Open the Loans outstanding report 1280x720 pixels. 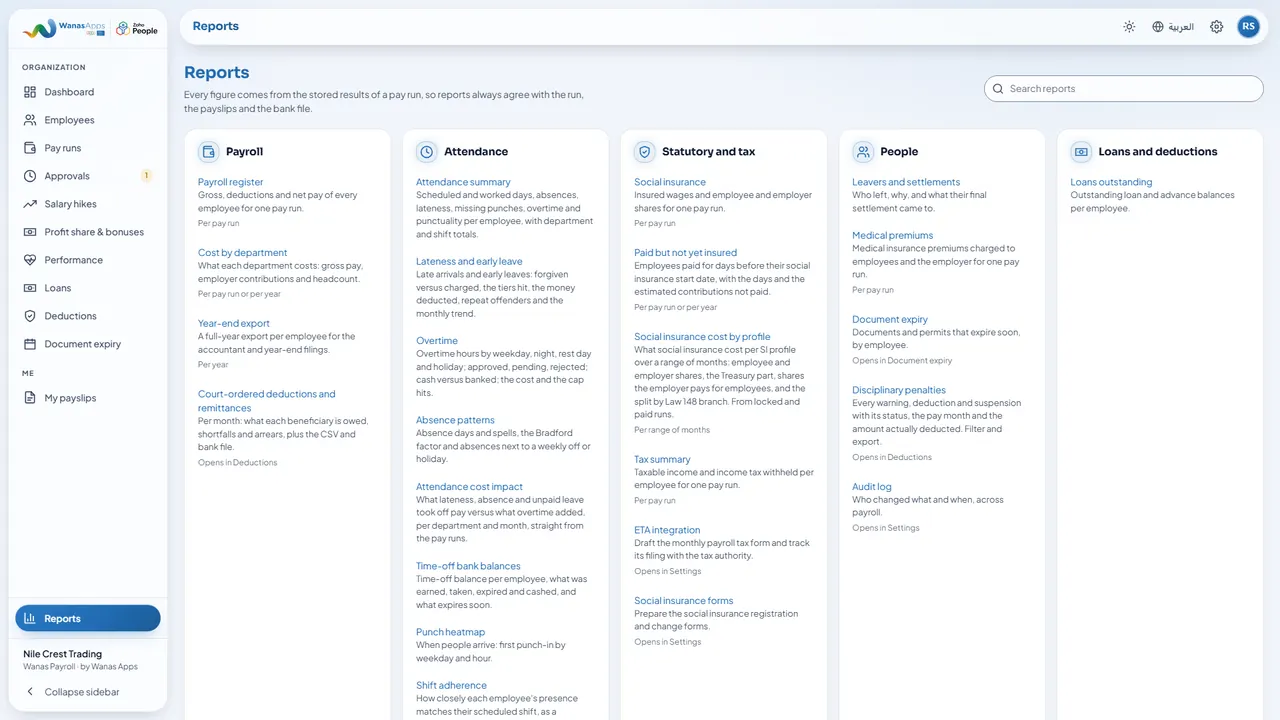pos(1111,182)
